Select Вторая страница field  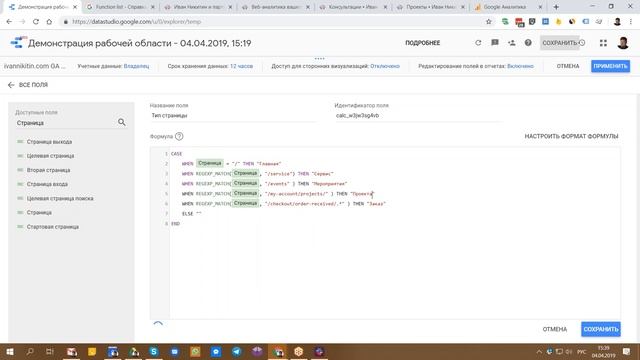48,170
